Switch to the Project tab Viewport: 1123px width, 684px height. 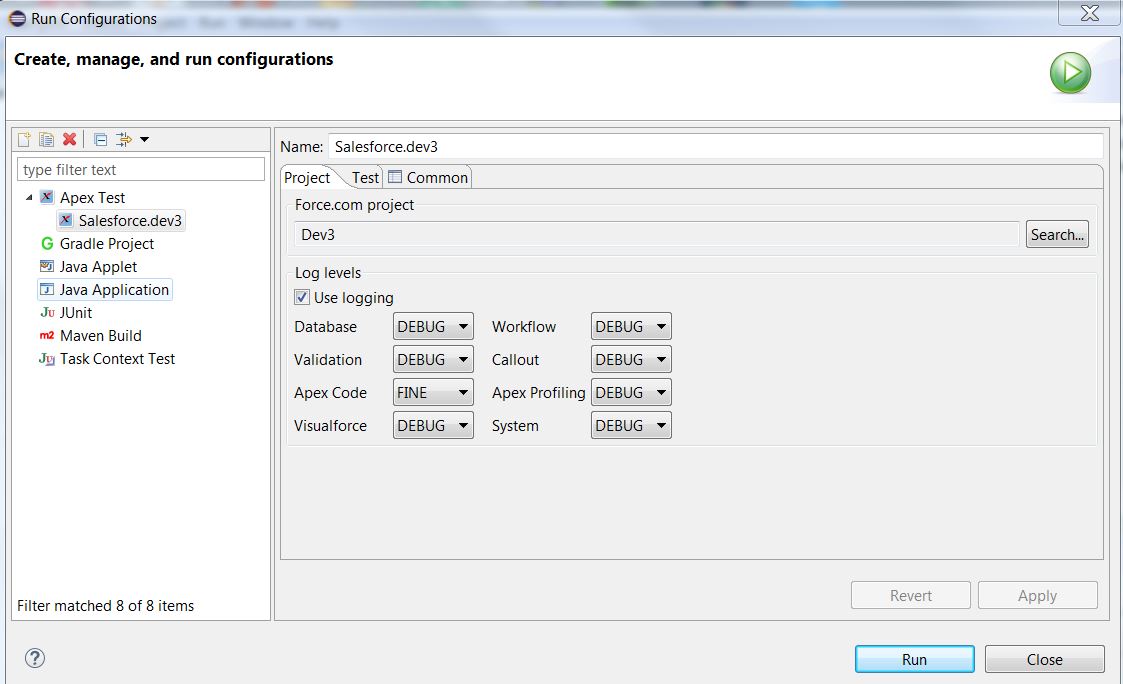(307, 178)
